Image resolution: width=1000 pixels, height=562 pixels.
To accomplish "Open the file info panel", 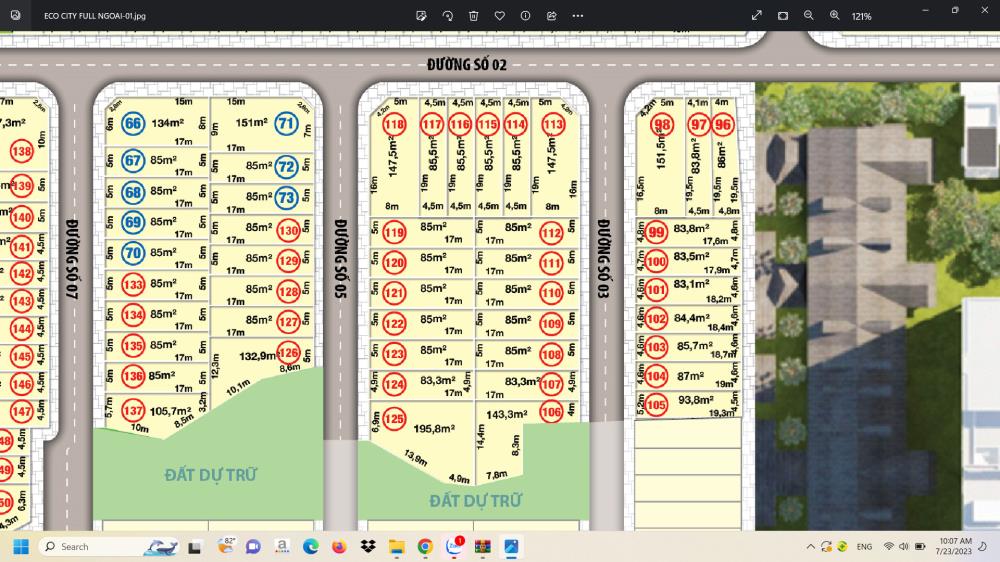I will pos(526,16).
